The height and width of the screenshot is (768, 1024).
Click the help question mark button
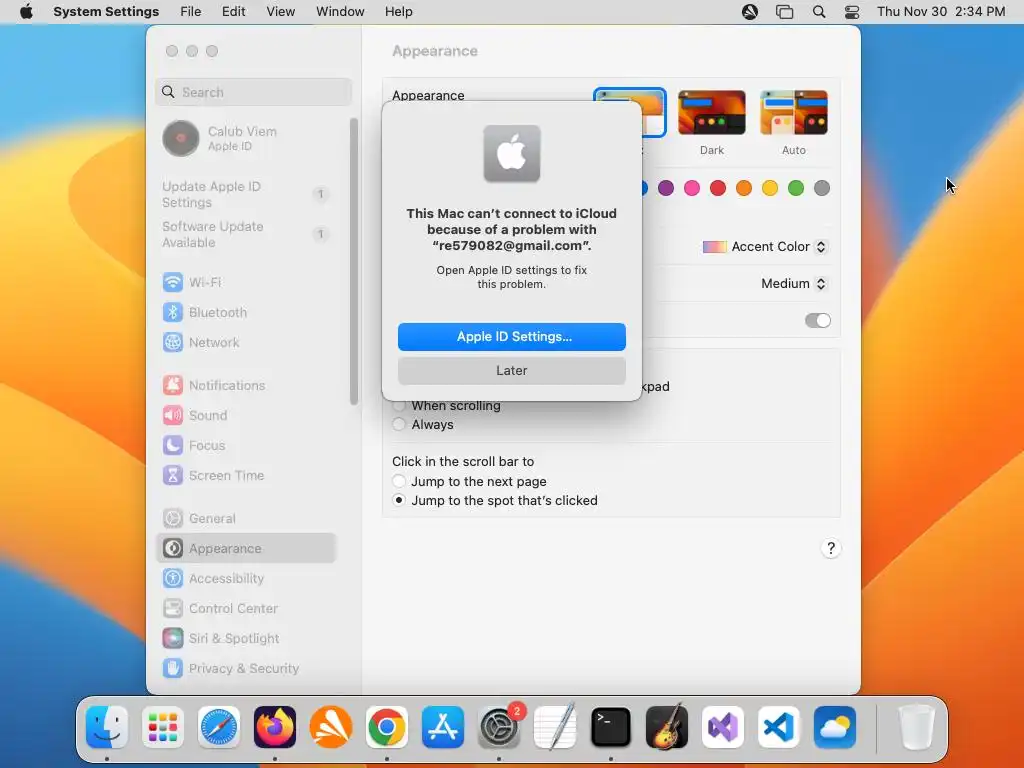(x=831, y=549)
